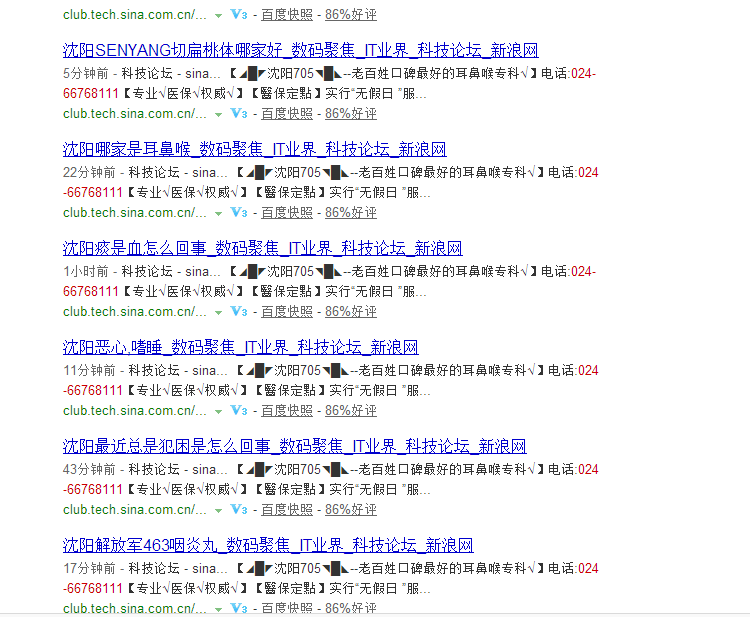Viewport: 750px width, 617px height.
Task: Click the '5分钟前' timestamp text
Action: [x=86, y=73]
